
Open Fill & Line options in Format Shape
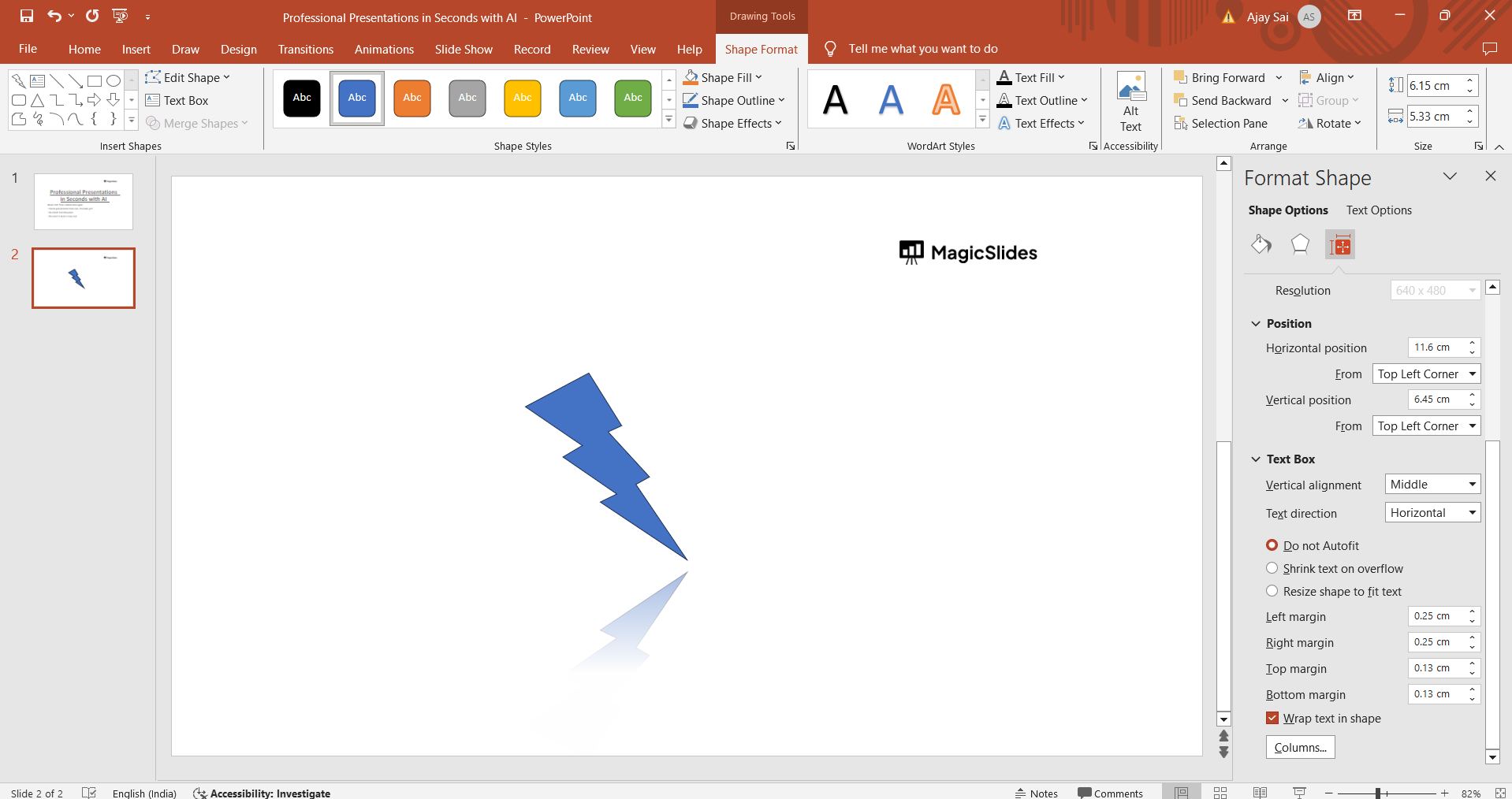click(x=1261, y=245)
